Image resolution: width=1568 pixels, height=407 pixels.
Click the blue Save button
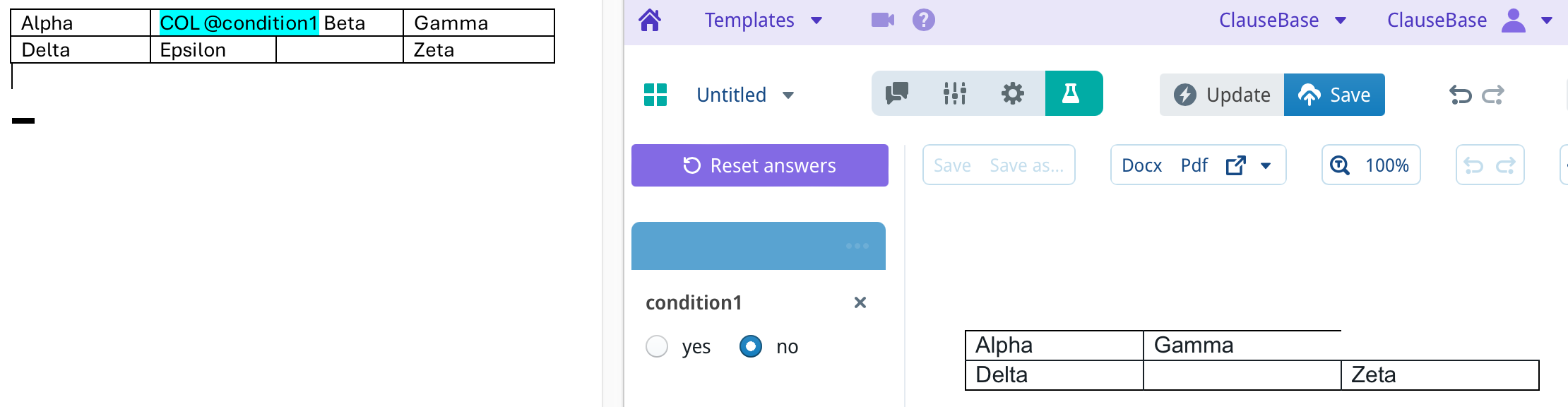click(x=1334, y=95)
